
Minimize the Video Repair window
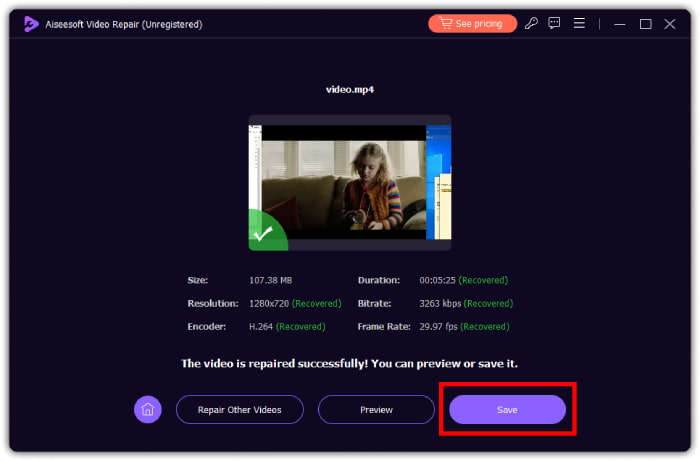(622, 23)
